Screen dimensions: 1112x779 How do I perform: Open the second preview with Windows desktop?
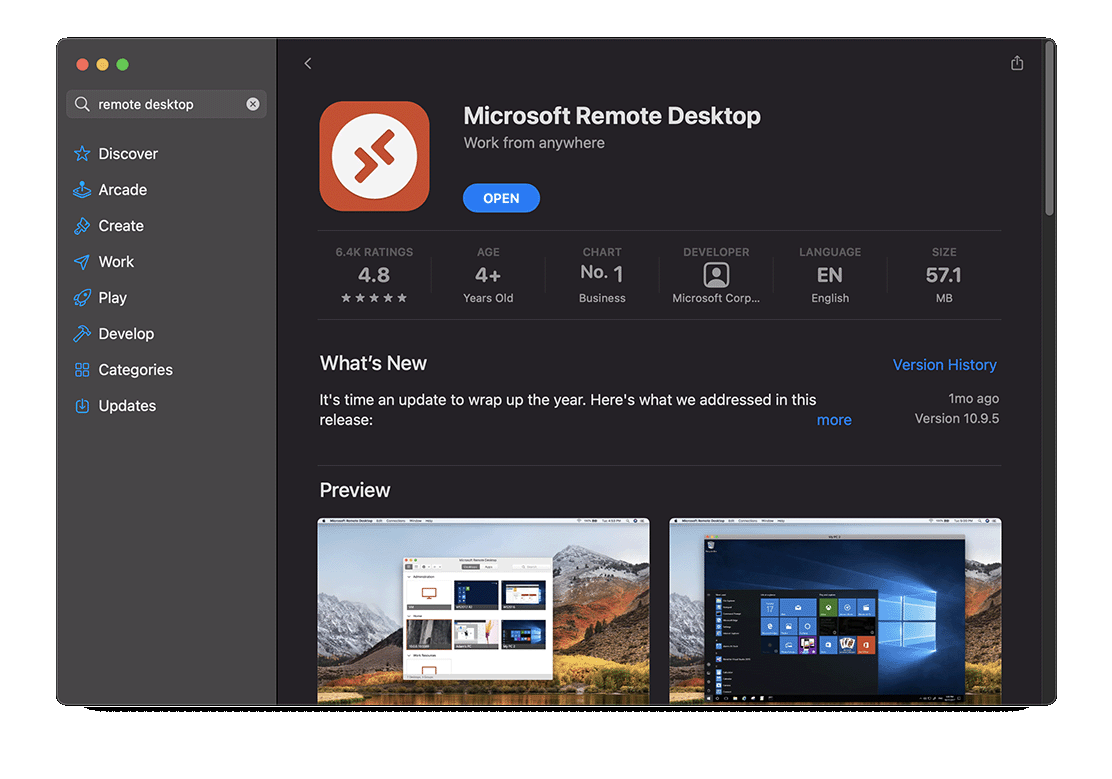[835, 611]
